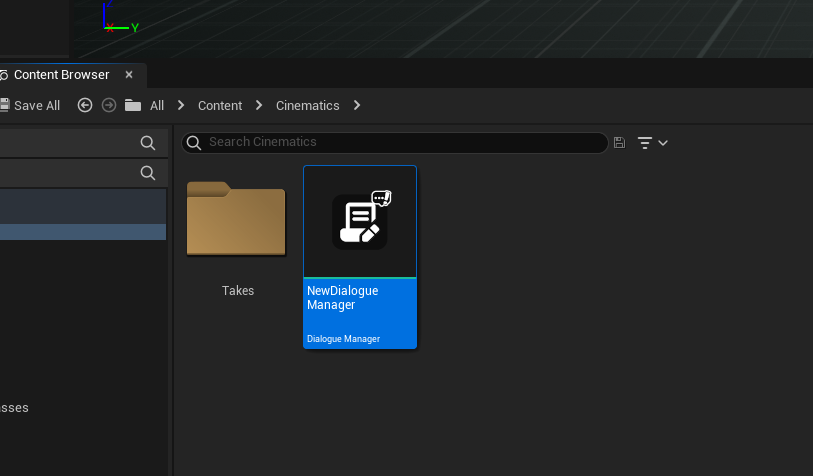Click the Dialogue Manager script icon
This screenshot has height=476, width=813.
pyautogui.click(x=360, y=220)
